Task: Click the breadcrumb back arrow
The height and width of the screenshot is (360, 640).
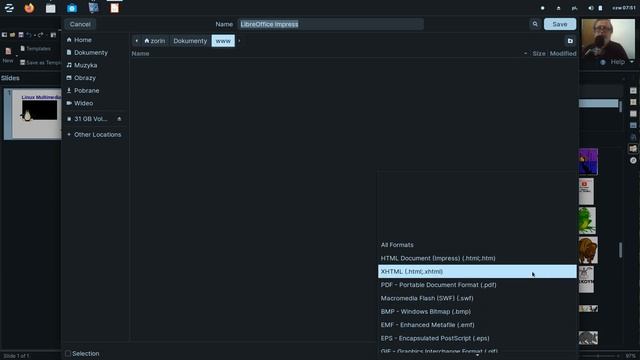Action: click(x=136, y=41)
